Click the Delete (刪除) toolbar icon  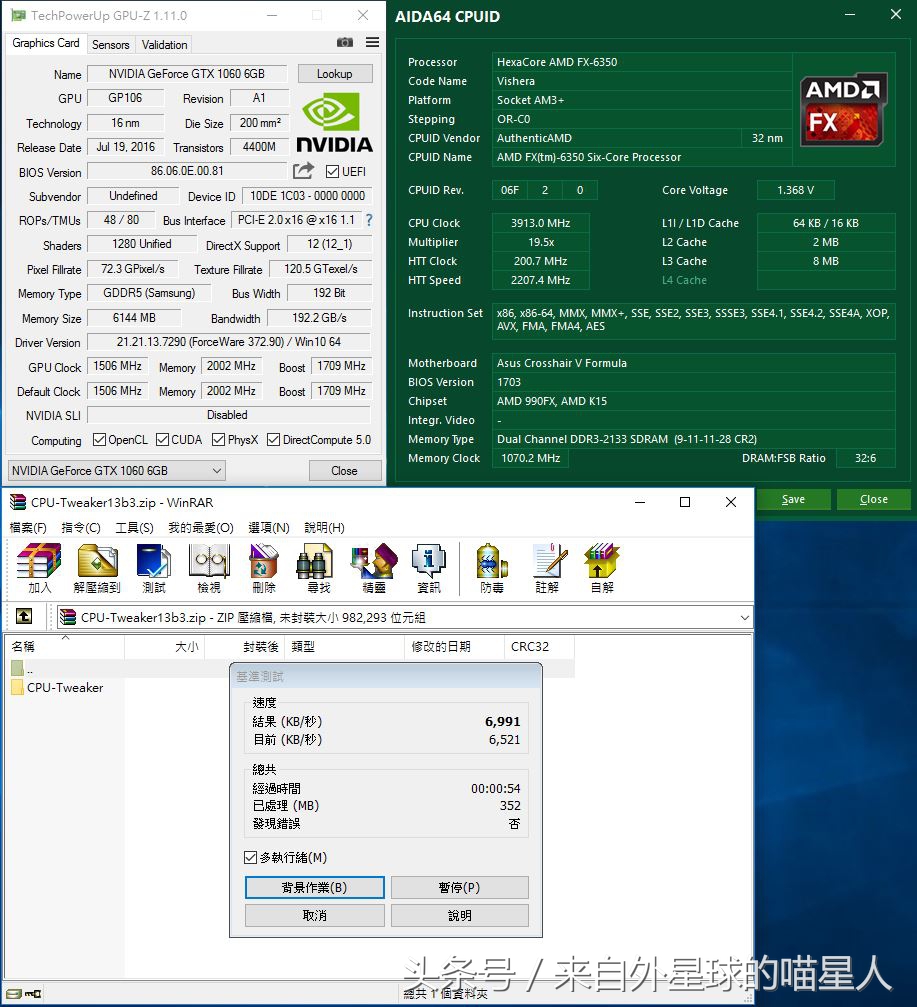point(264,568)
